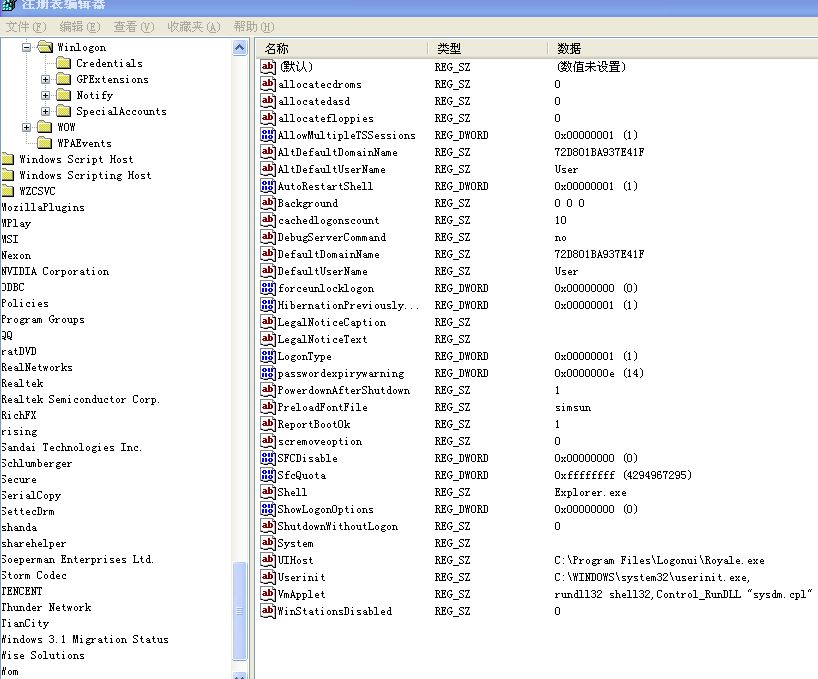The height and width of the screenshot is (679, 818).
Task: Click the simsun data value
Action: (x=572, y=407)
